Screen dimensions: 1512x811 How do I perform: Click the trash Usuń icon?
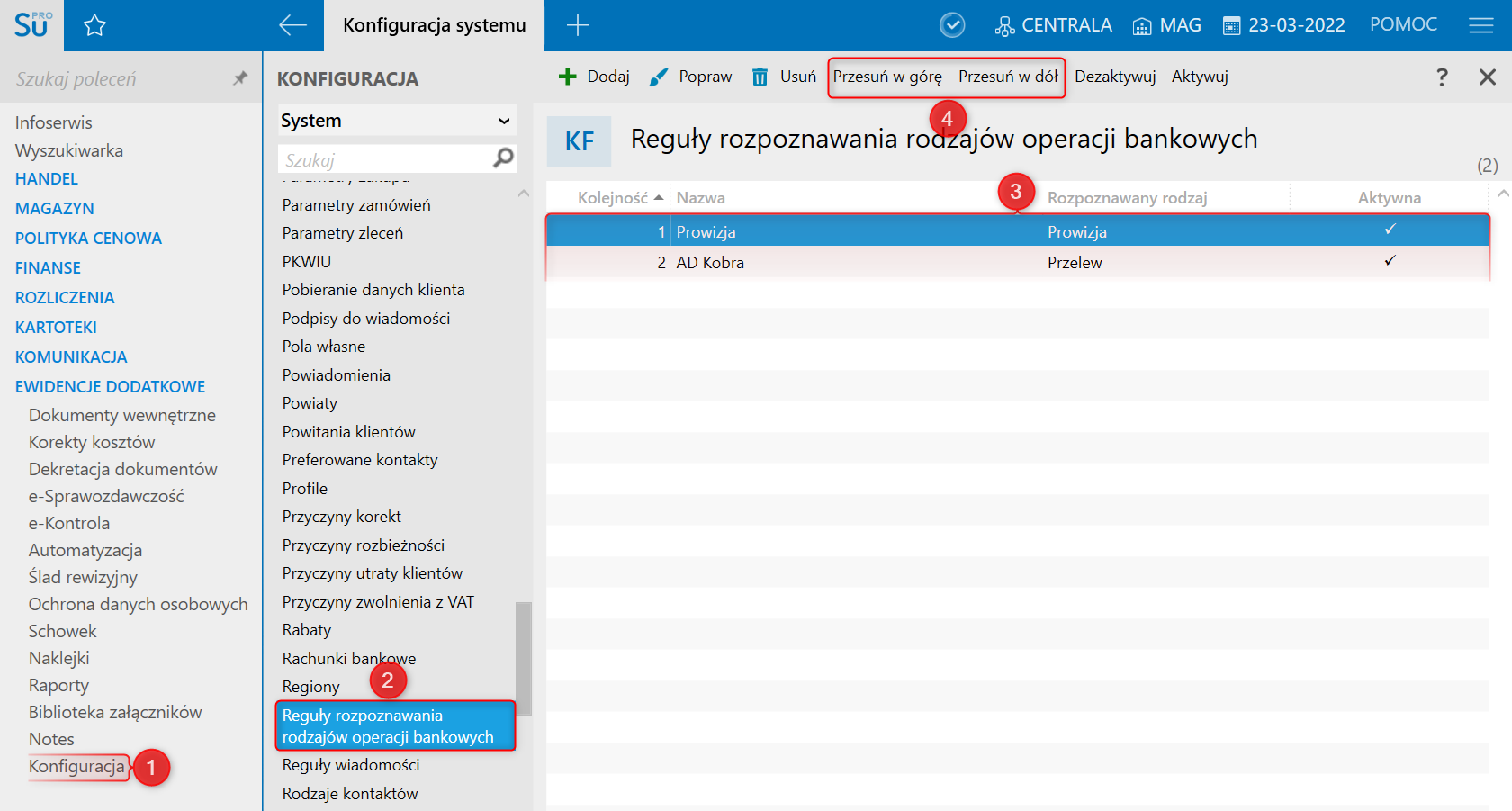point(760,77)
